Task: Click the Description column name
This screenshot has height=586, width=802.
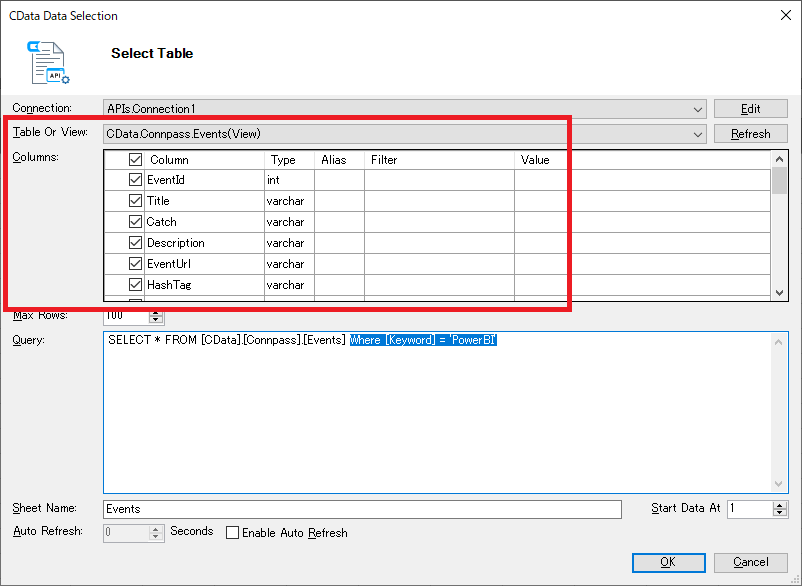Action: pyautogui.click(x=175, y=243)
